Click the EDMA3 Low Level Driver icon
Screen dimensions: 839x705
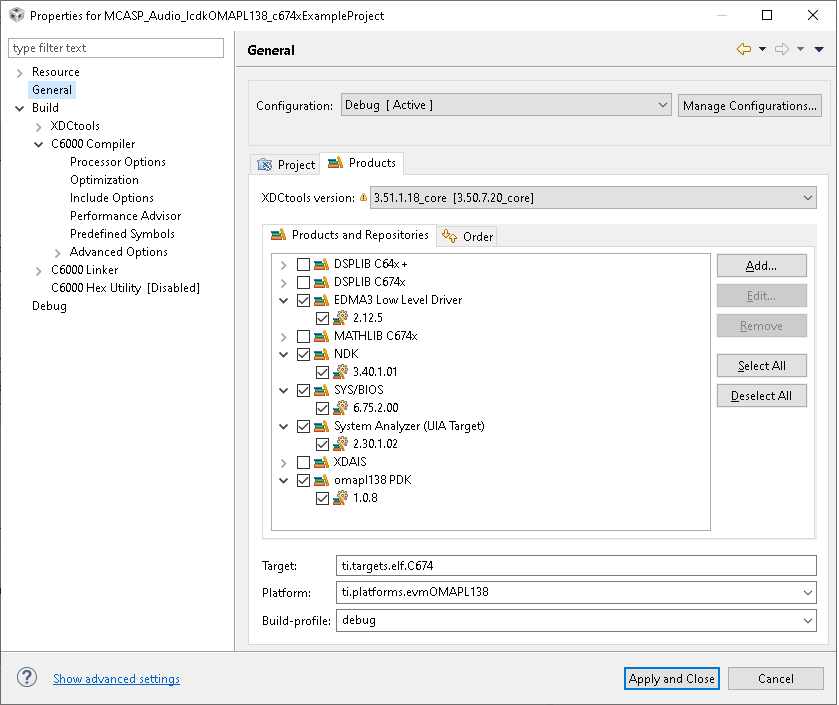click(322, 300)
